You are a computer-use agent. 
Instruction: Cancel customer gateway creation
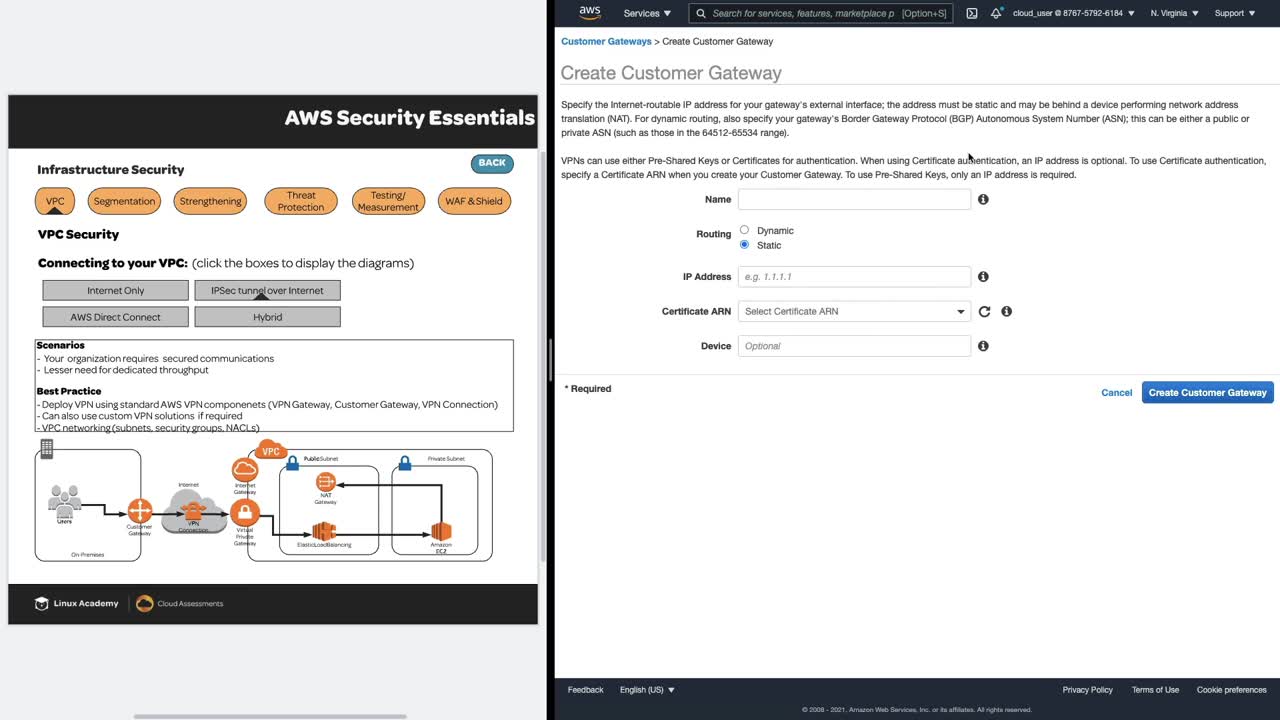click(x=1116, y=393)
